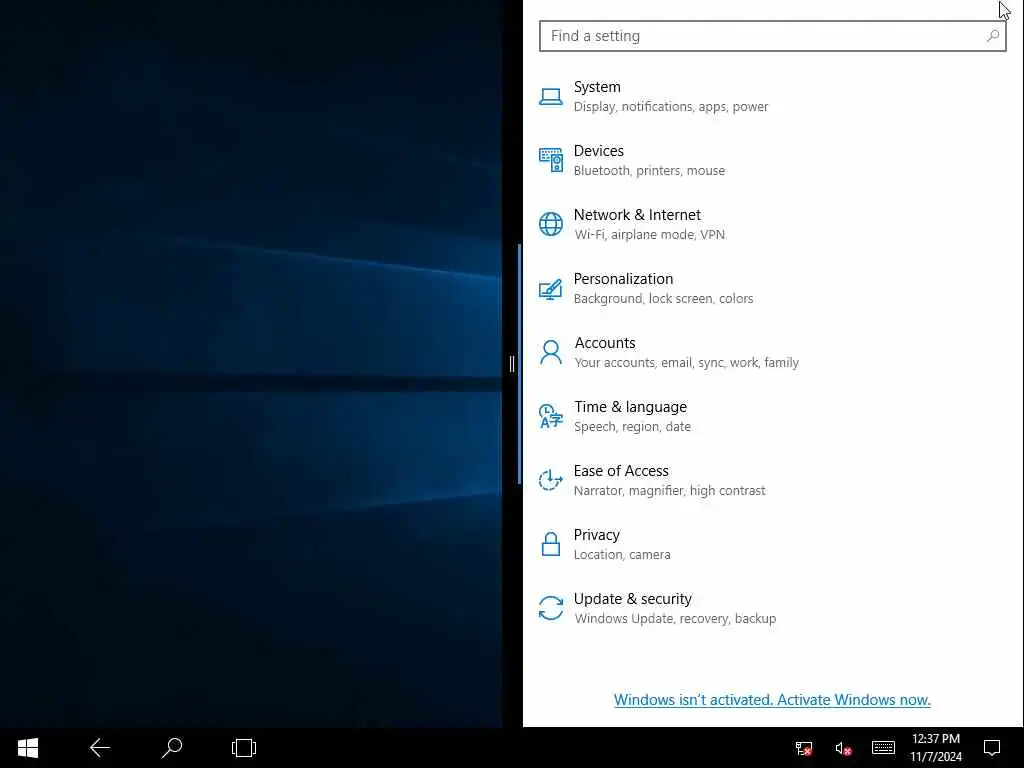The image size is (1024, 768).
Task: Open the Action Center notification icon
Action: click(x=992, y=748)
